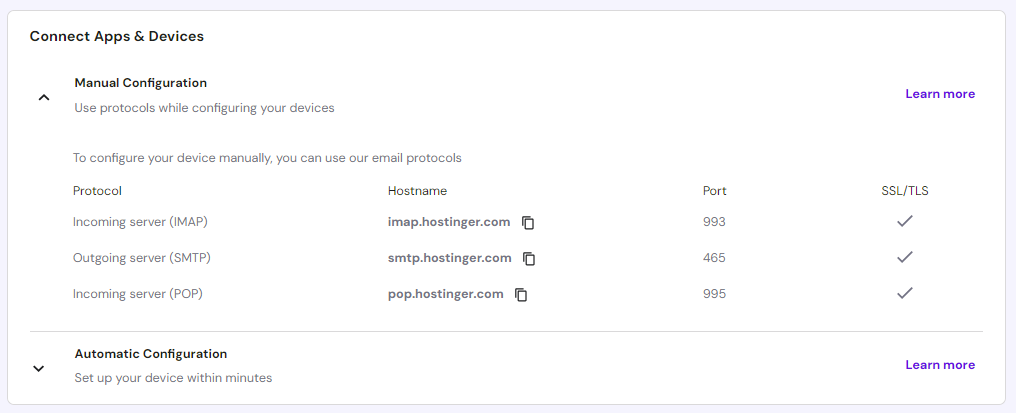Click the Manual Configuration heading
Viewport: 1016px width, 413px height.
[140, 83]
